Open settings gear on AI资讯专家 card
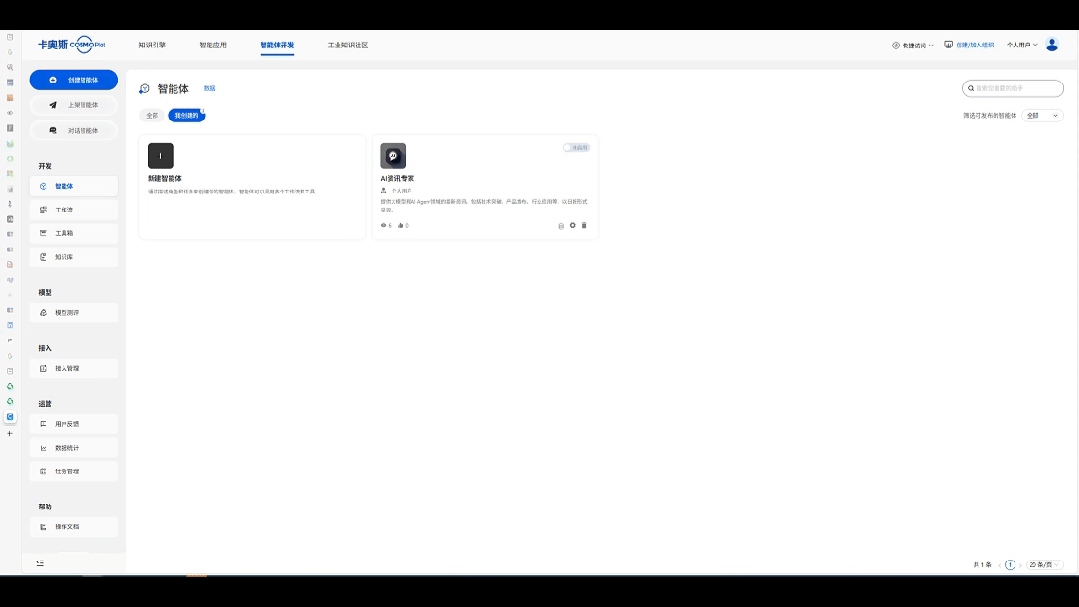 point(573,225)
